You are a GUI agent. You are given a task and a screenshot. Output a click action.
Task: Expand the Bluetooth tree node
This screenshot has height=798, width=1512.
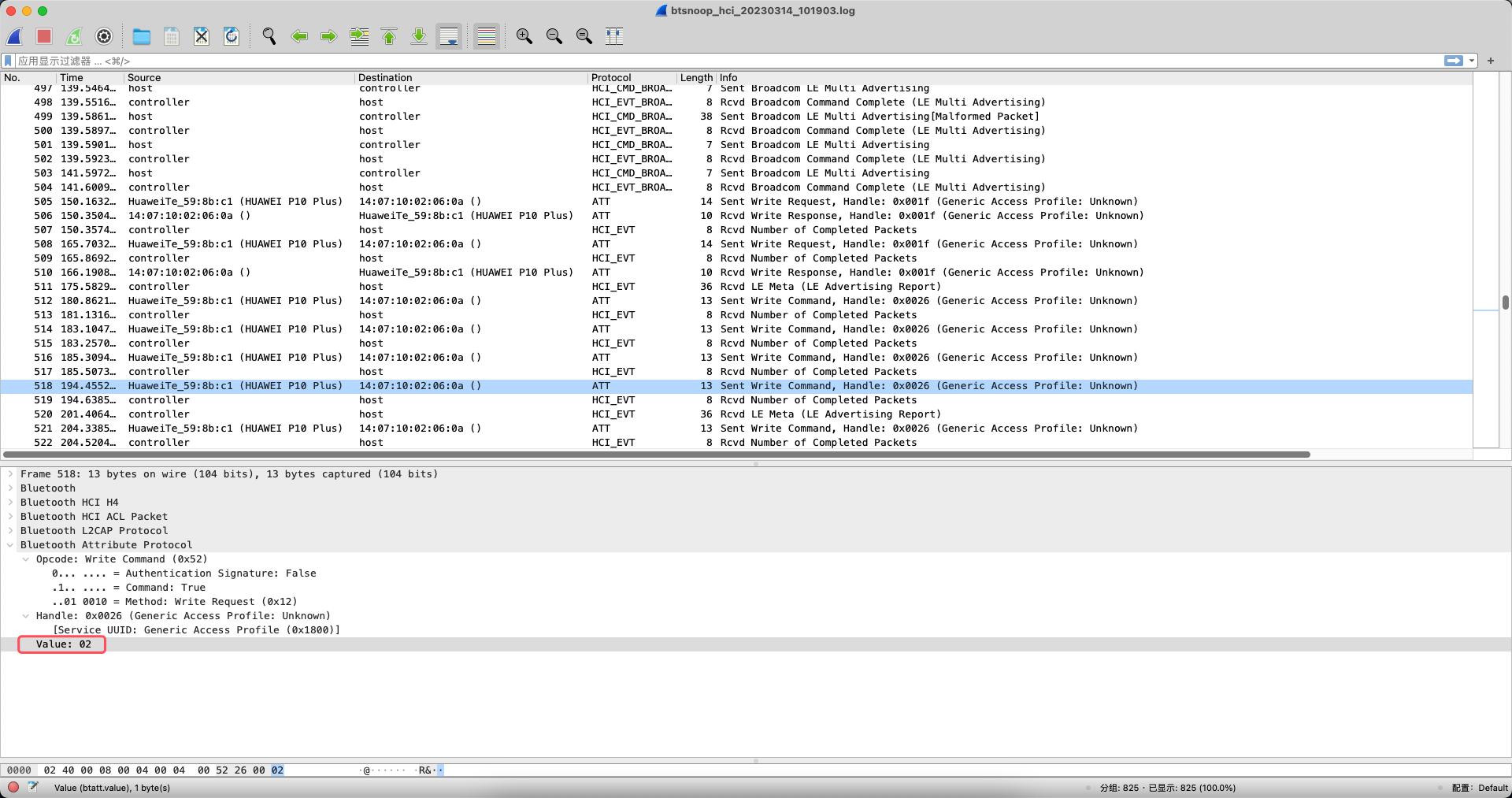click(x=10, y=488)
